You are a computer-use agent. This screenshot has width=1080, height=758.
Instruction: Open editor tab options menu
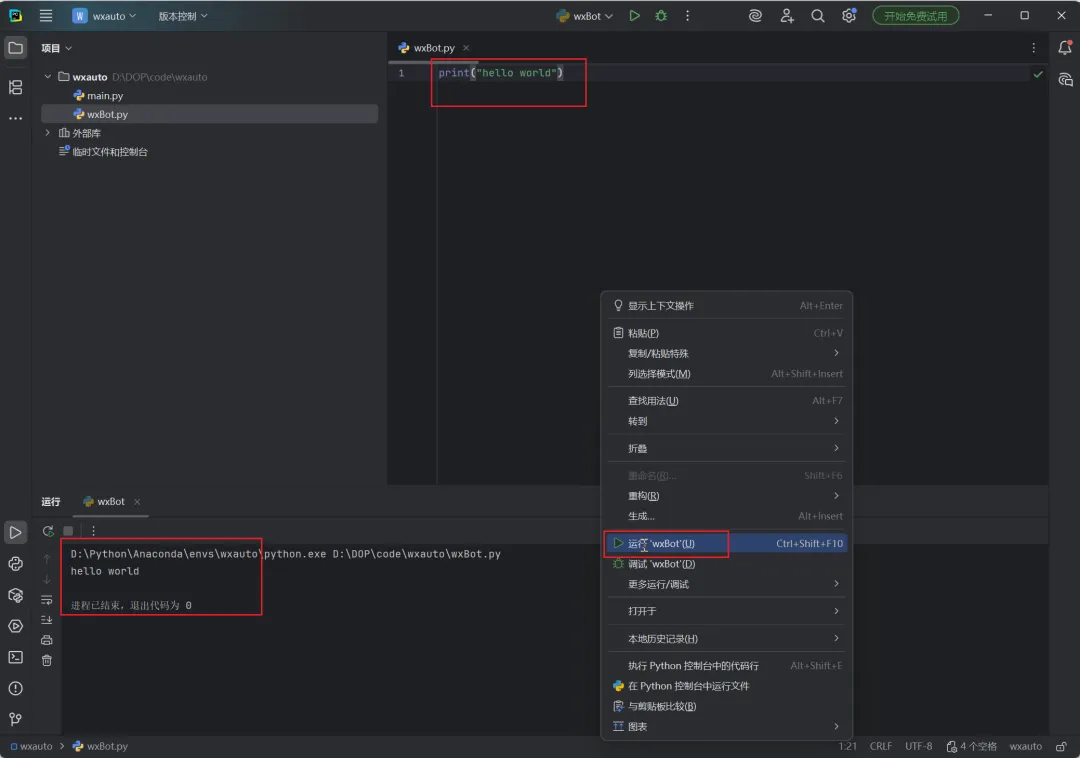[1033, 48]
